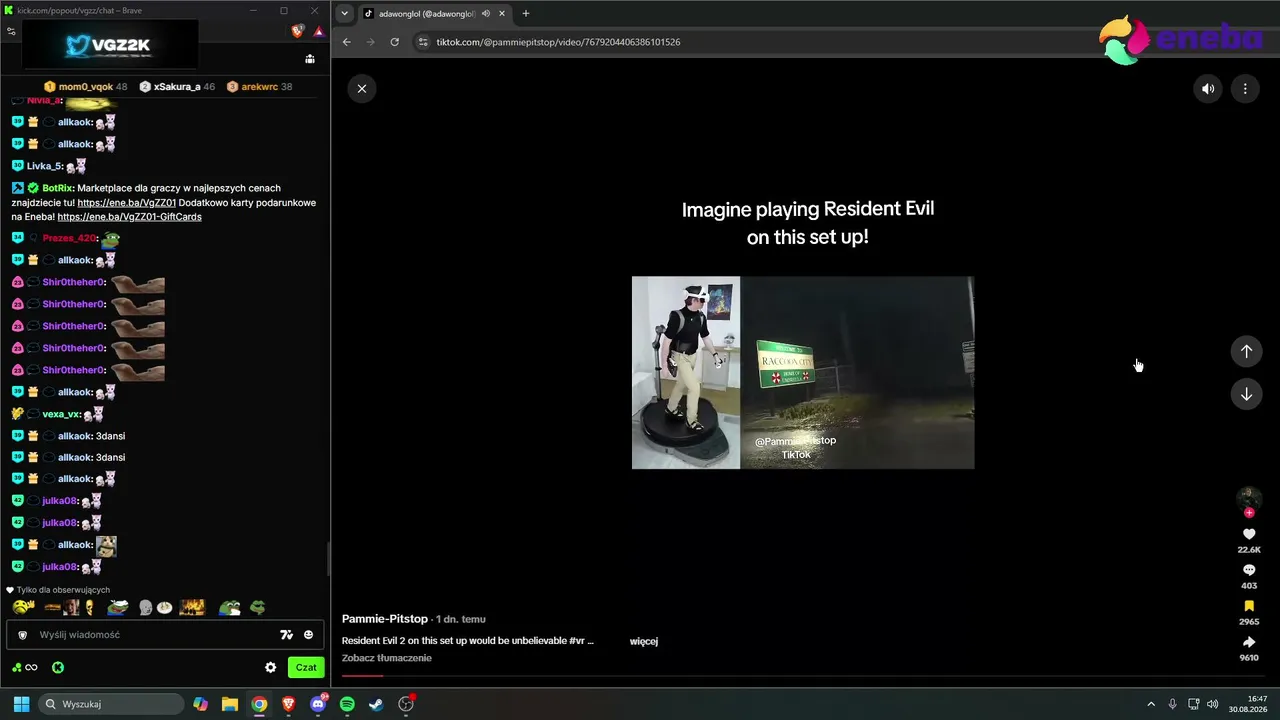1280x720 pixels.
Task: Open Chrome's tab search dropdown
Action: tap(345, 14)
